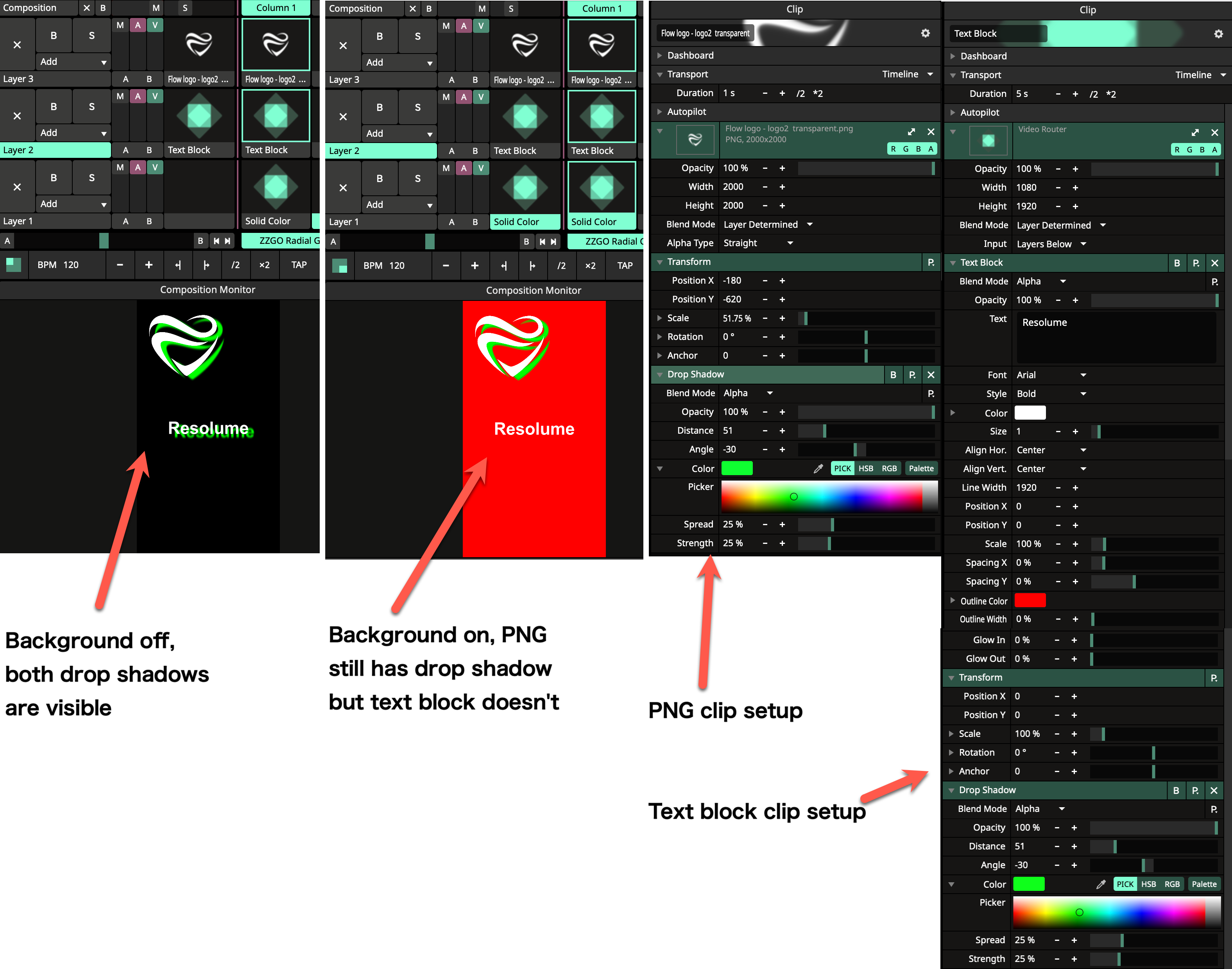Viewport: 1232px width, 969px height.
Task: Open the Arial Font dropdown
Action: 1051,375
